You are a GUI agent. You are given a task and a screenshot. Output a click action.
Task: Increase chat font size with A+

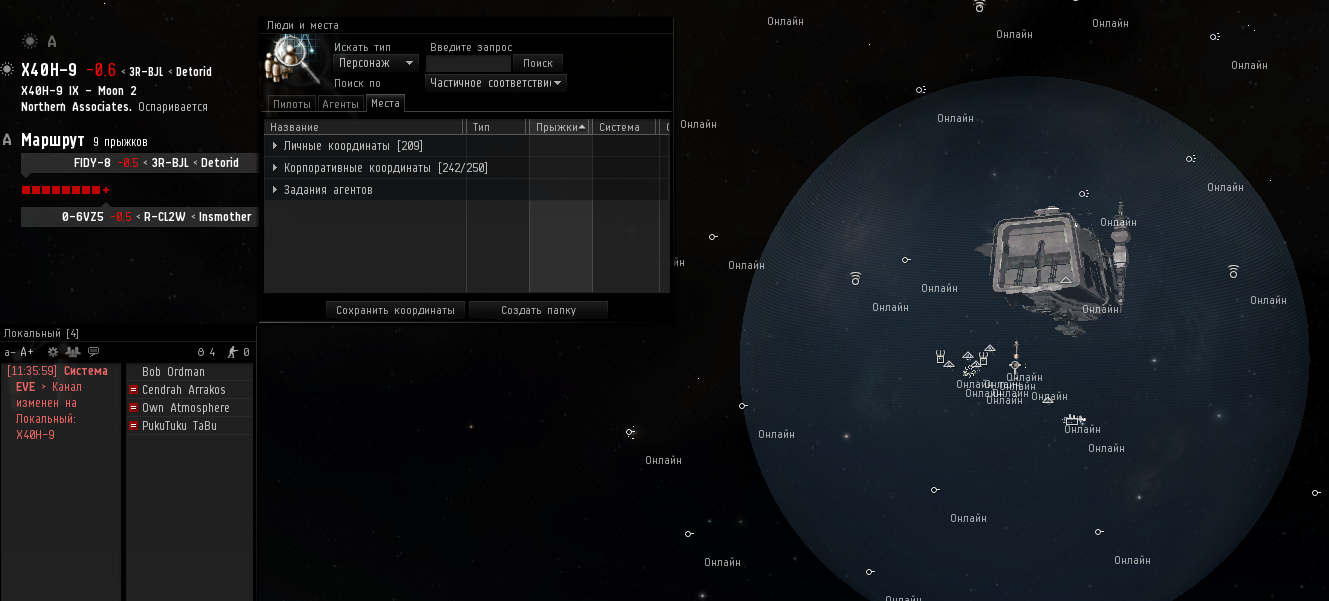pyautogui.click(x=27, y=352)
